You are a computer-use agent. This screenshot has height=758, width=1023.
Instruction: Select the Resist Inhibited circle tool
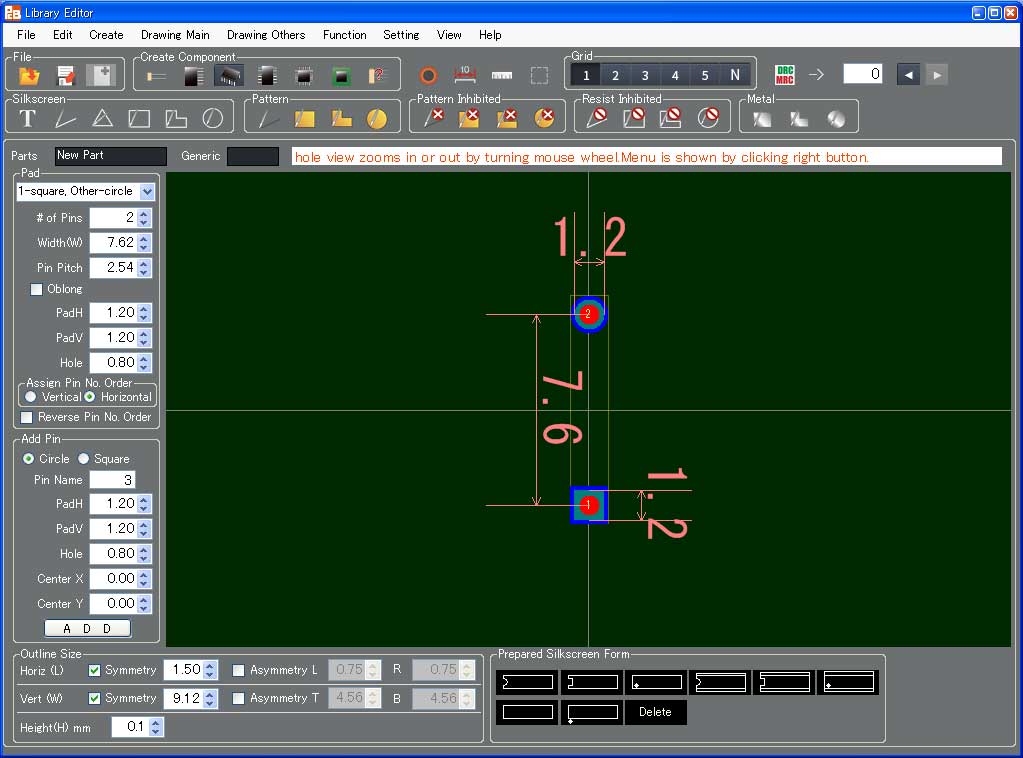tap(708, 117)
